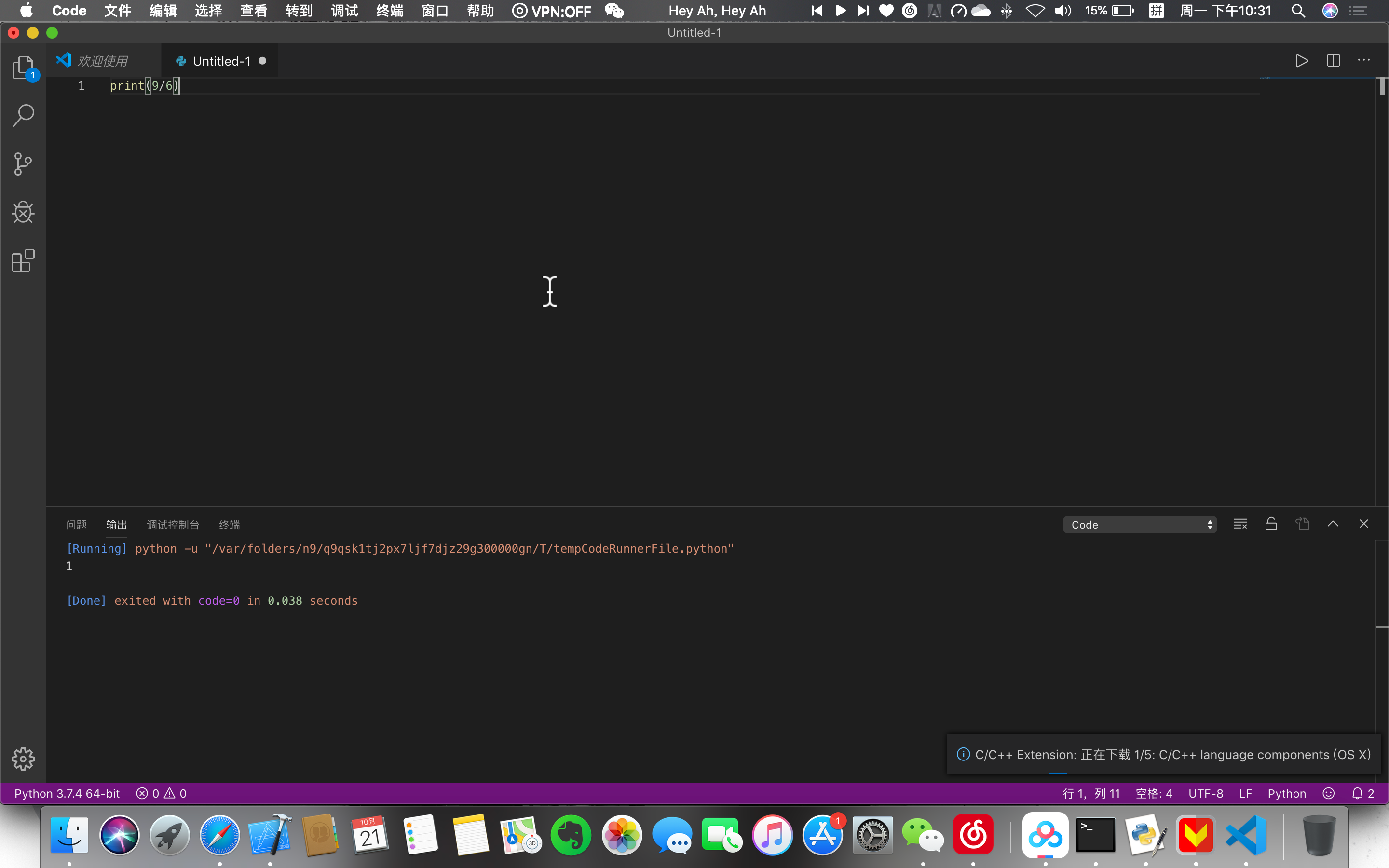Click the print(9/6) code line
This screenshot has width=1389, height=868.
click(145, 85)
